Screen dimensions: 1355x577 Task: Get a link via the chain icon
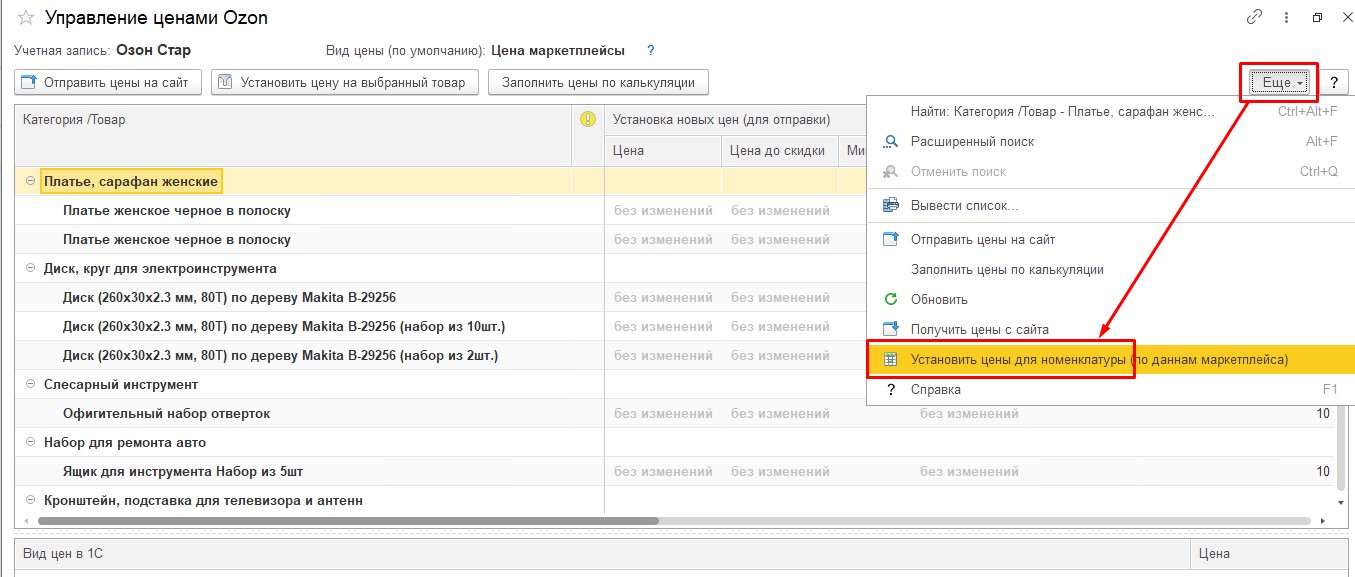point(1254,18)
